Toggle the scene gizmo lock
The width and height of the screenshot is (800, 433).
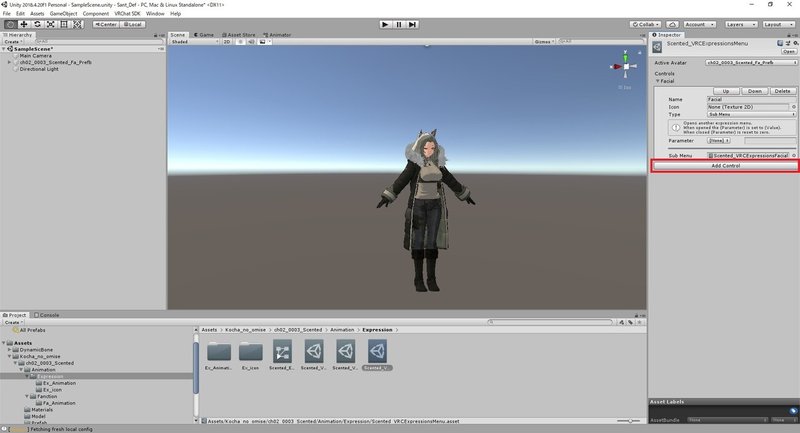click(640, 53)
